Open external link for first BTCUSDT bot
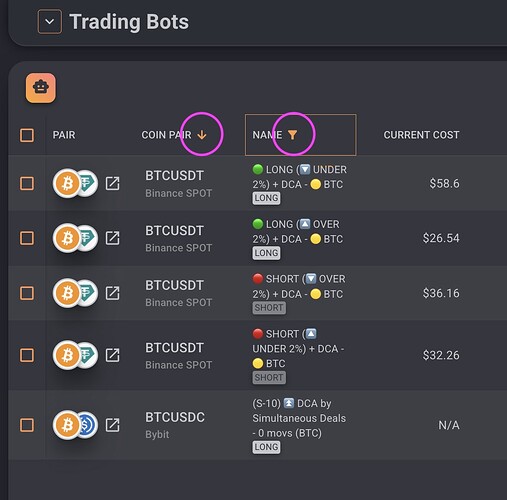This screenshot has width=507, height=500. click(112, 183)
